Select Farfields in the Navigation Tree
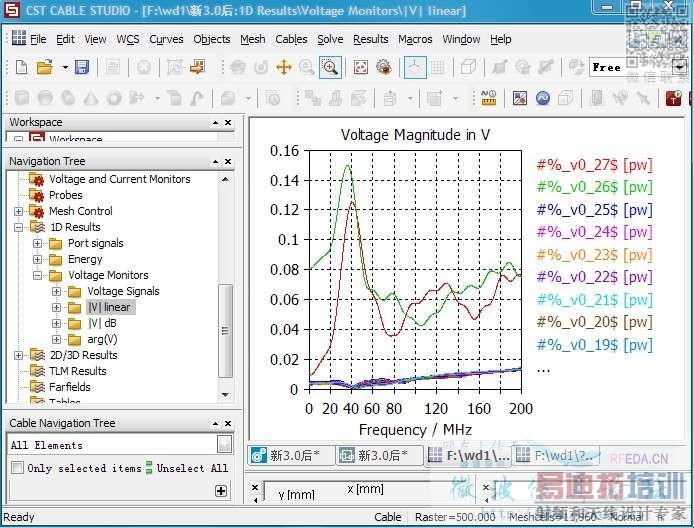 click(70, 387)
